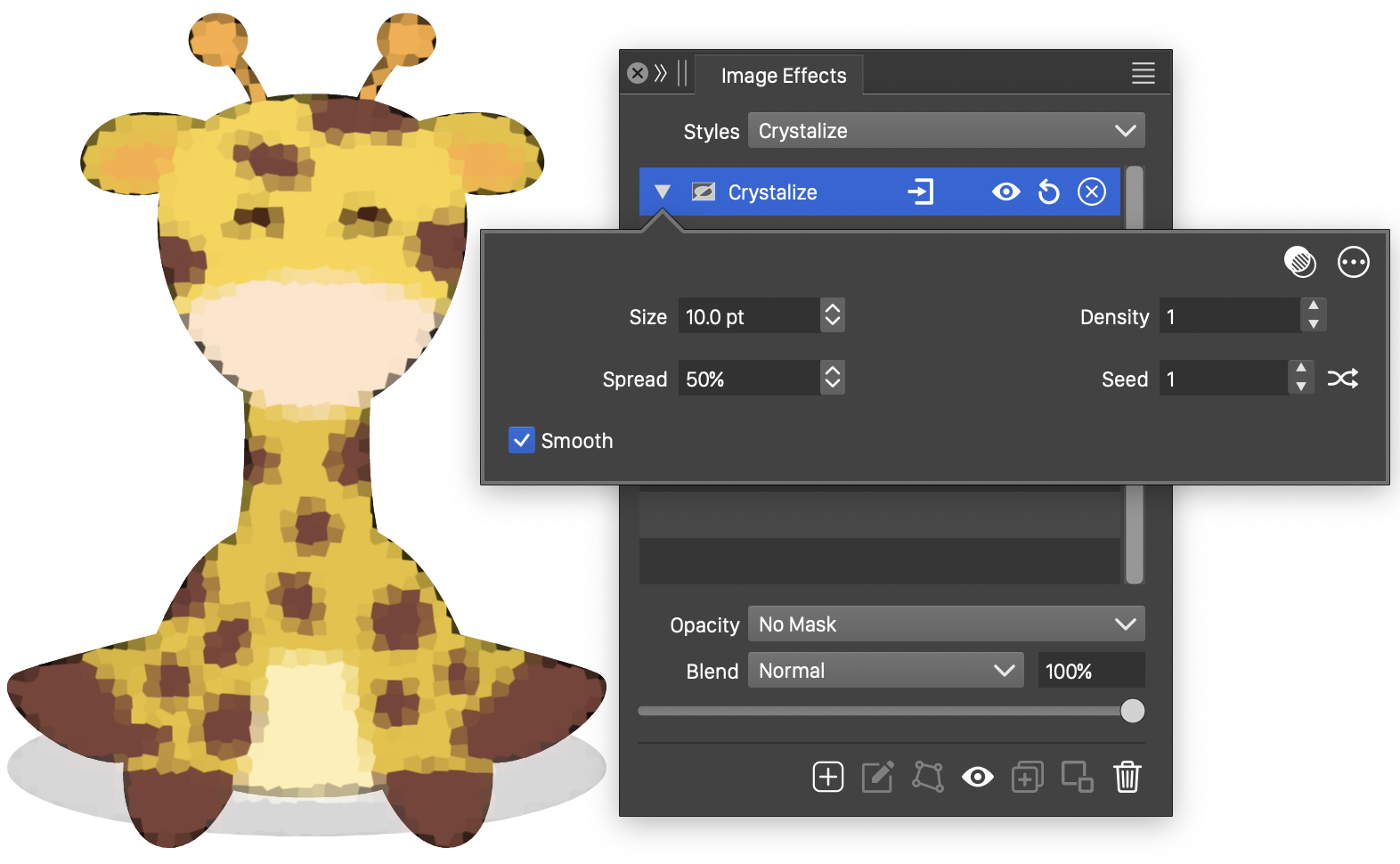The height and width of the screenshot is (864, 1400).
Task: Click the randomize Seed shuffle icon
Action: [1342, 379]
